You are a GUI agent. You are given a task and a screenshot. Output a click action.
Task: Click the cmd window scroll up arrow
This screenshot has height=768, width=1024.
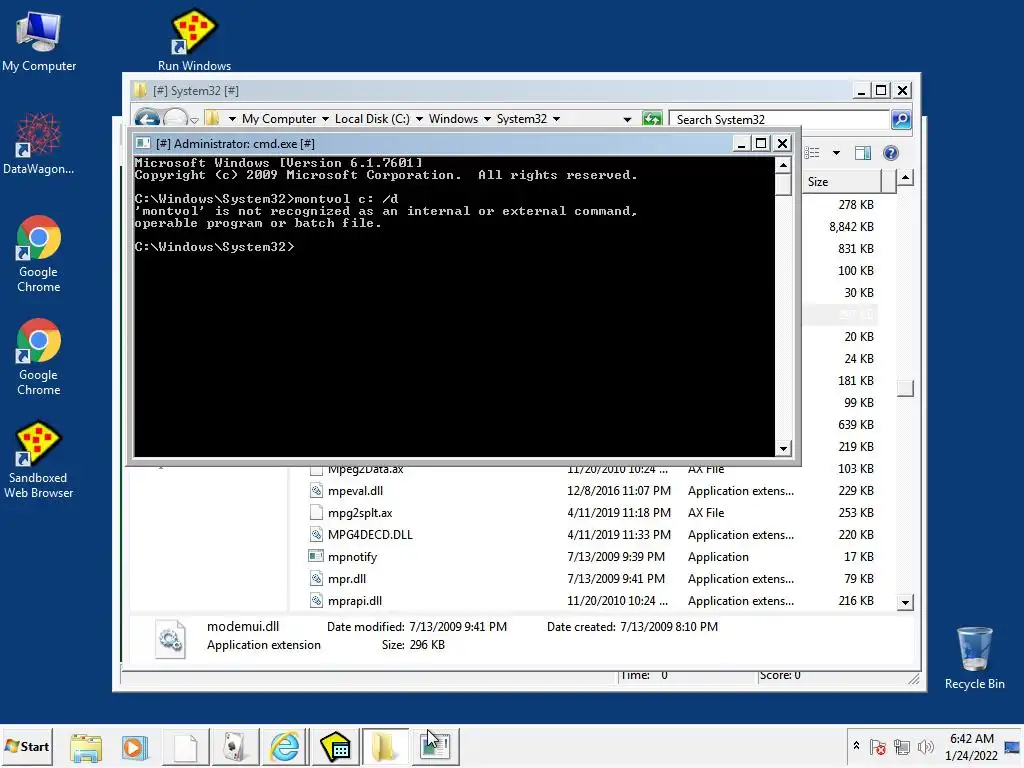click(783, 165)
